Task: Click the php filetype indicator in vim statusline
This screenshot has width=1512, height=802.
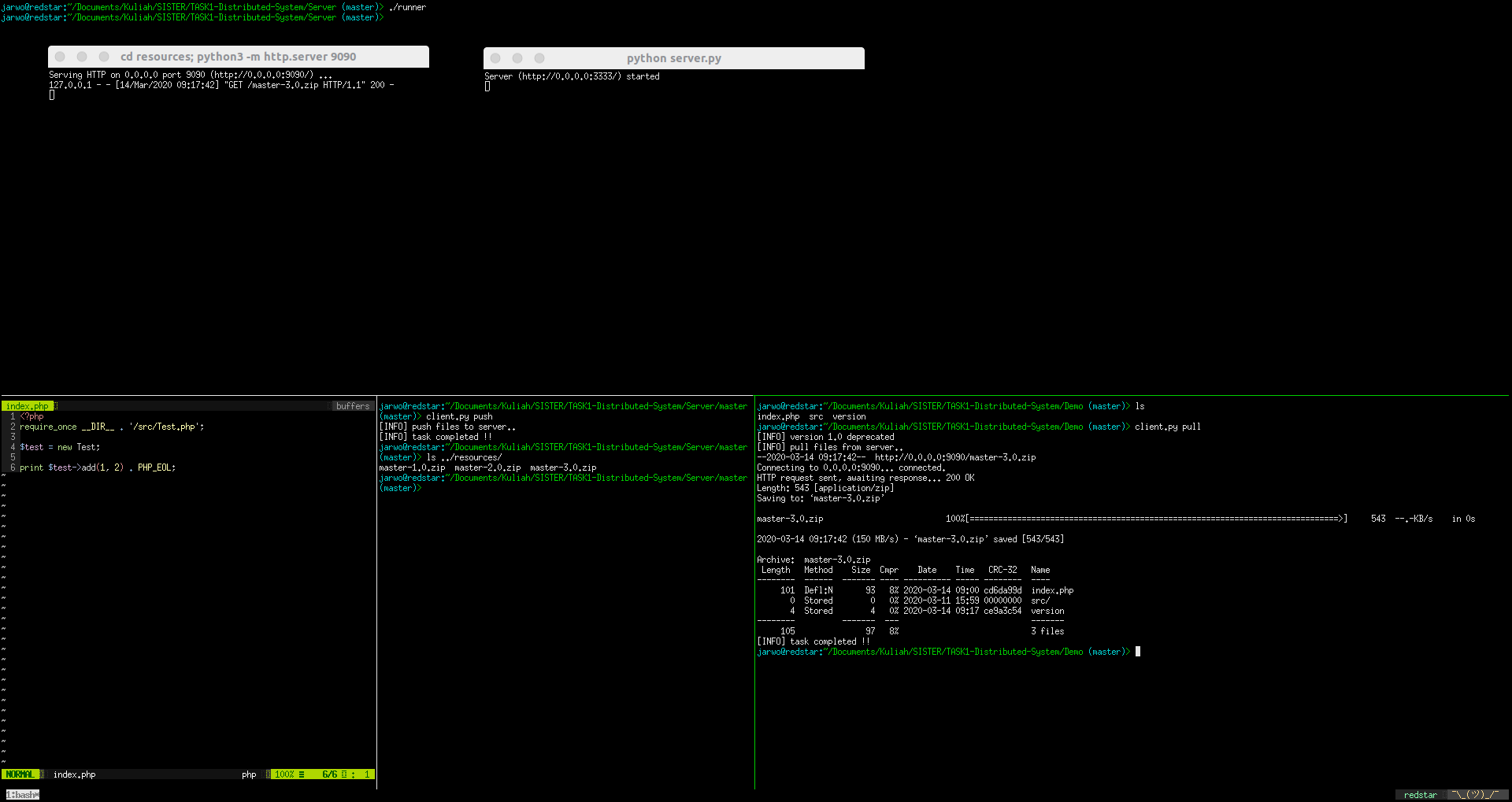Action: [x=249, y=774]
